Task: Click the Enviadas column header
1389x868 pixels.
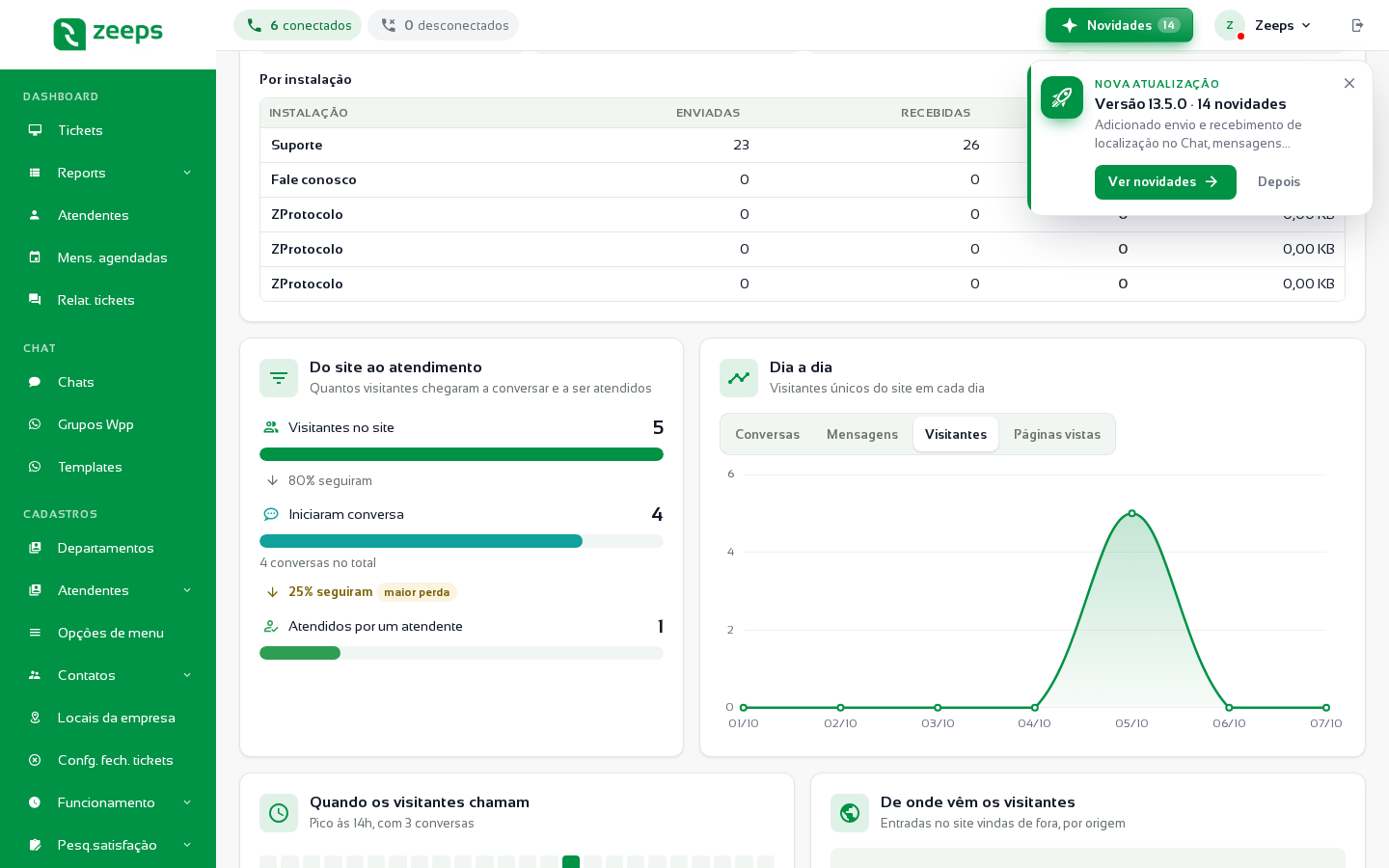Action: point(708,113)
